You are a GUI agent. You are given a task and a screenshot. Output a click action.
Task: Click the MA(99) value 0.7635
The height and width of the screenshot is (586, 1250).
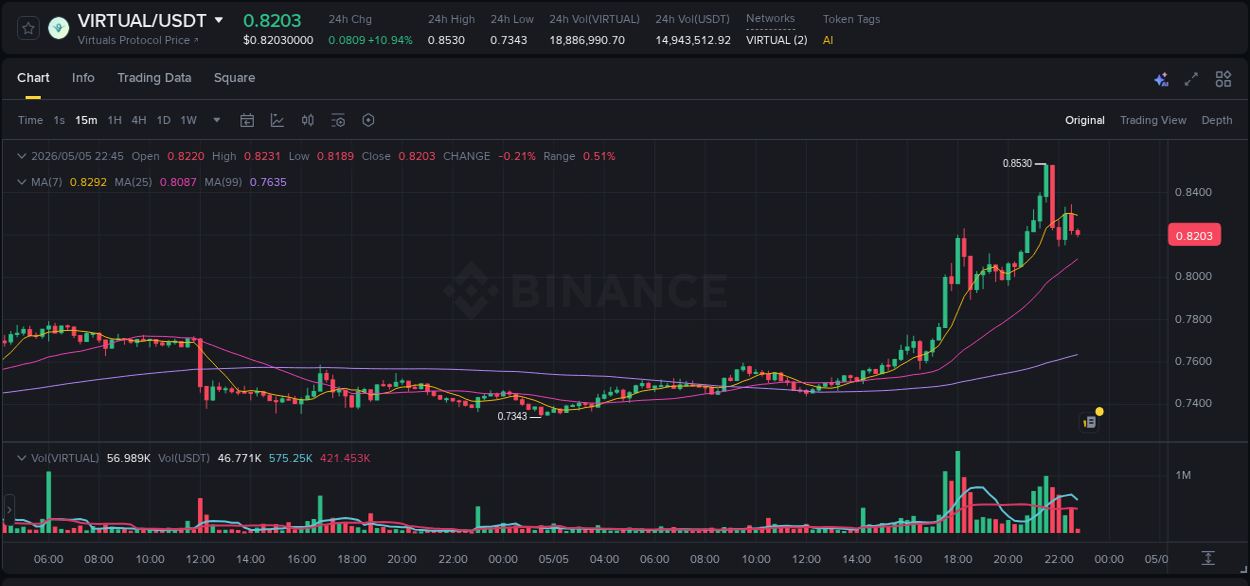268,182
